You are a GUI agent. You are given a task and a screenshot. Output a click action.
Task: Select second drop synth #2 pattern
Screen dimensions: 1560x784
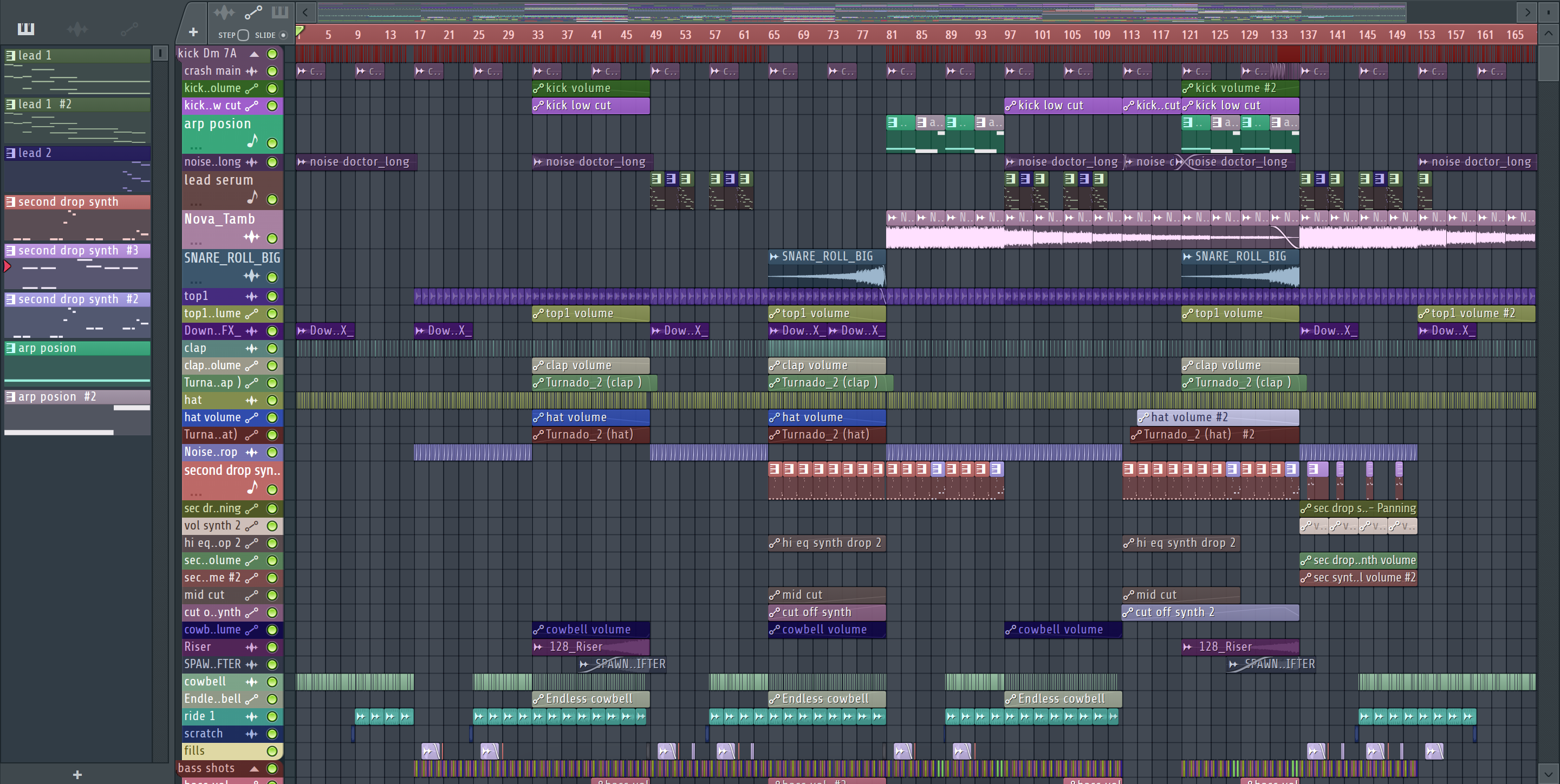77,316
